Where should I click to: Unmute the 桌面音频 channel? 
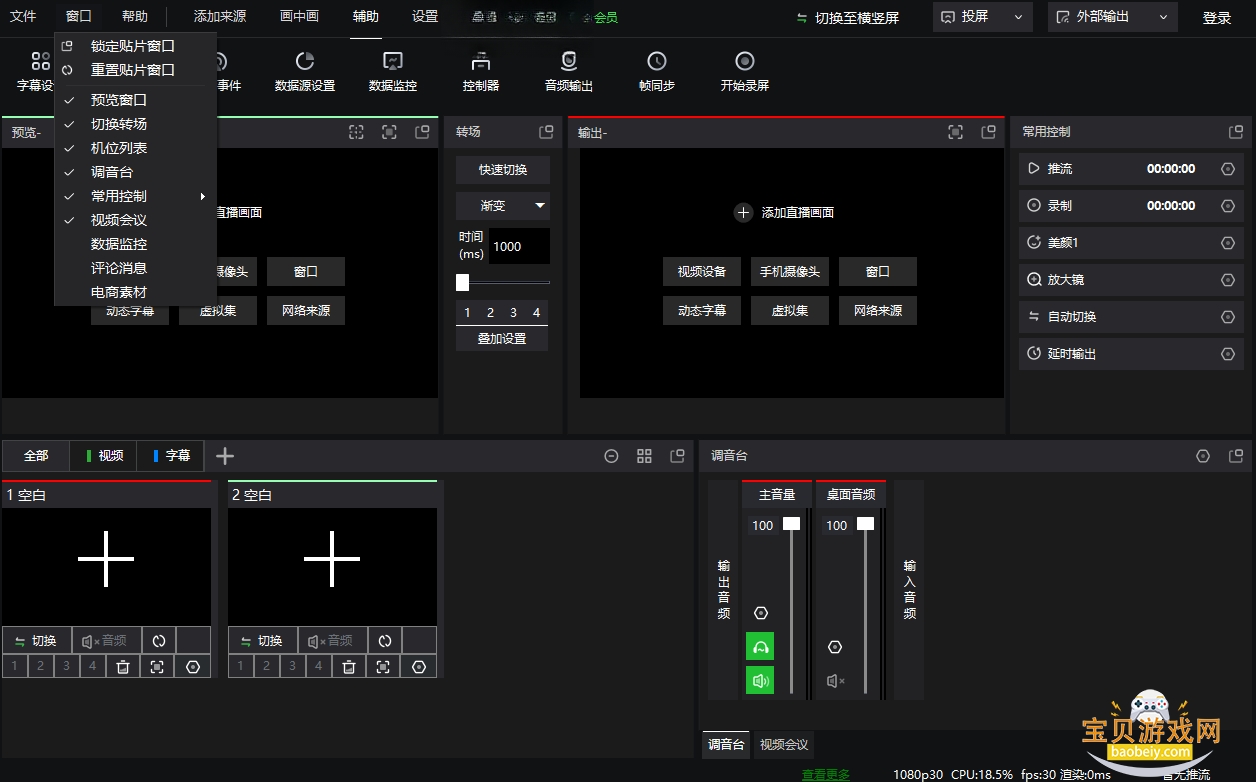835,681
